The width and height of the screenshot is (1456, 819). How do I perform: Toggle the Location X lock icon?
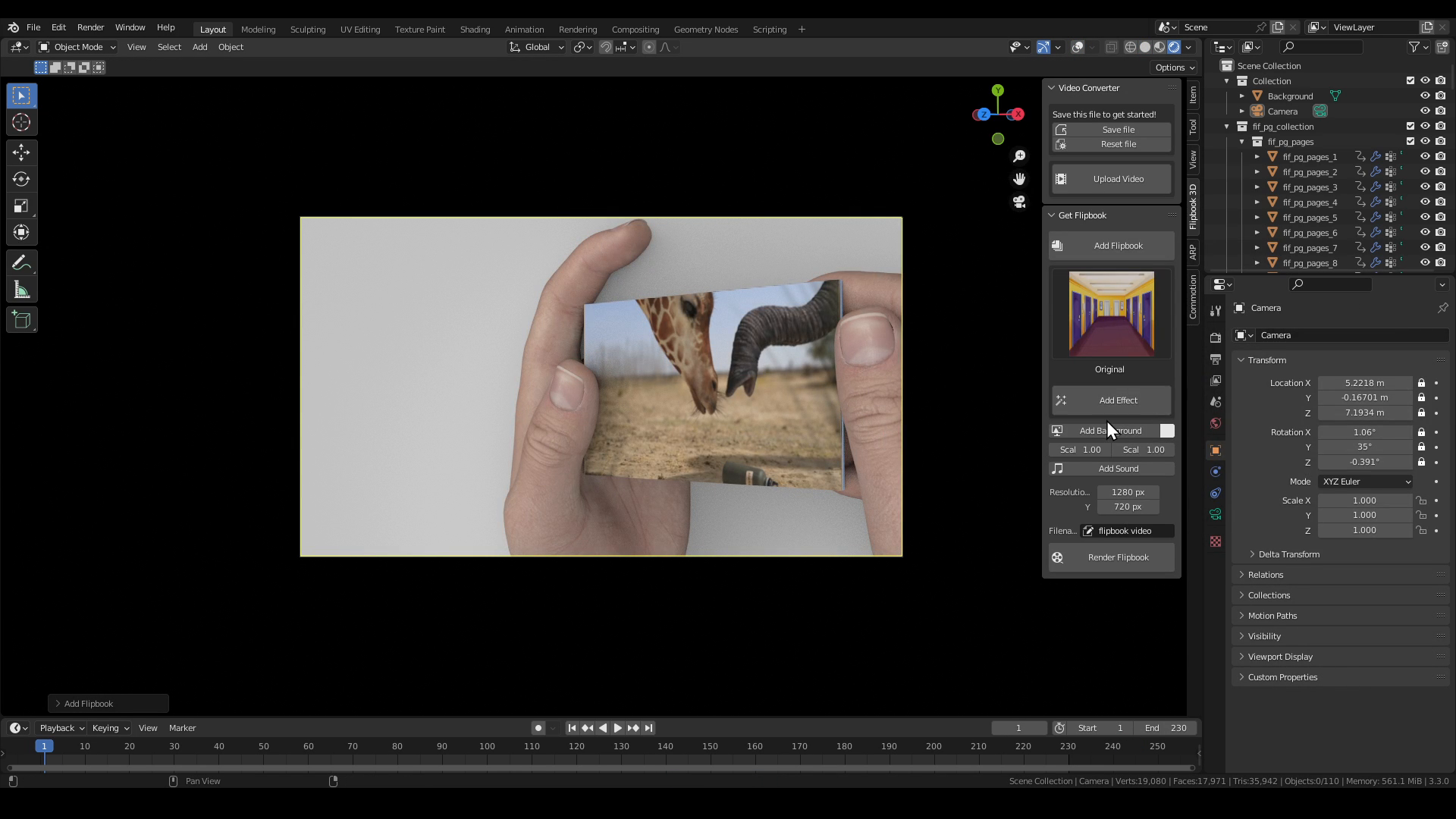coord(1421,383)
